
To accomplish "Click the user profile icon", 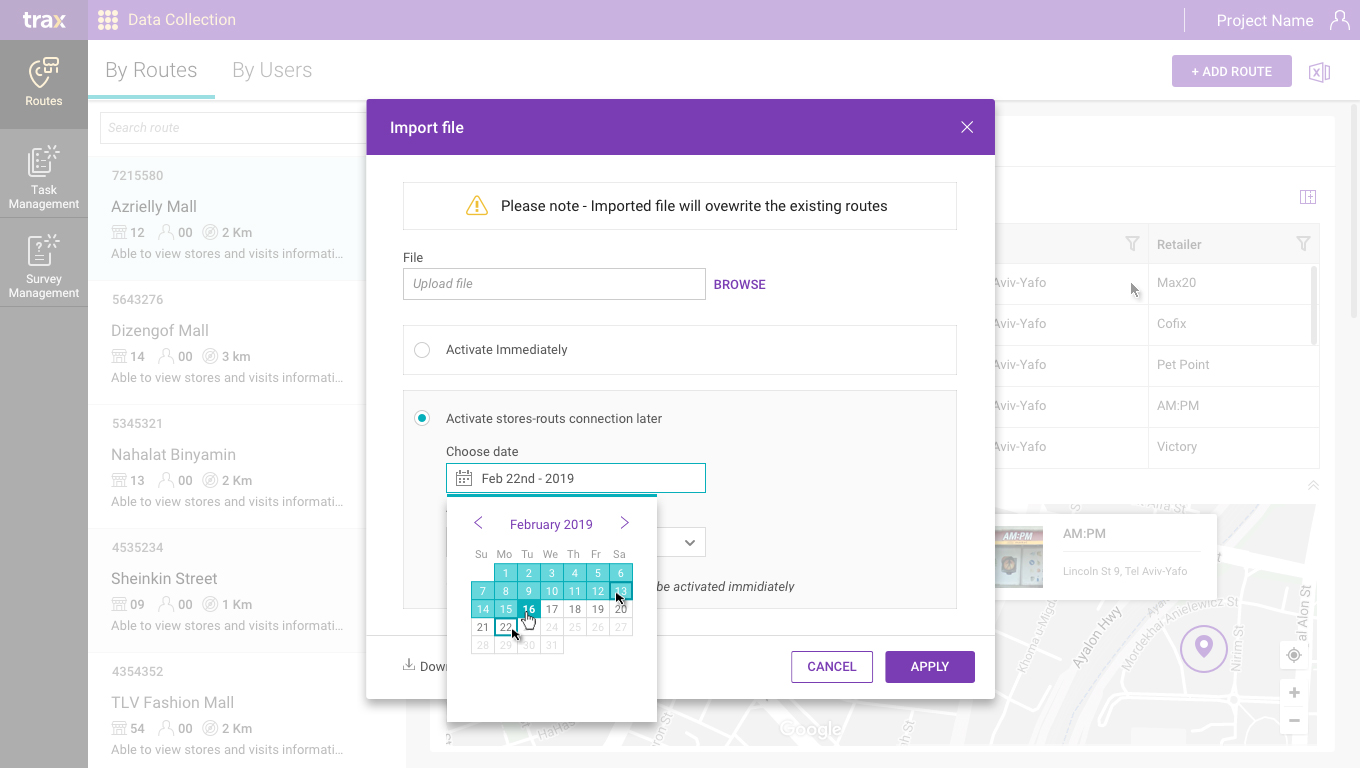I will click(1339, 20).
